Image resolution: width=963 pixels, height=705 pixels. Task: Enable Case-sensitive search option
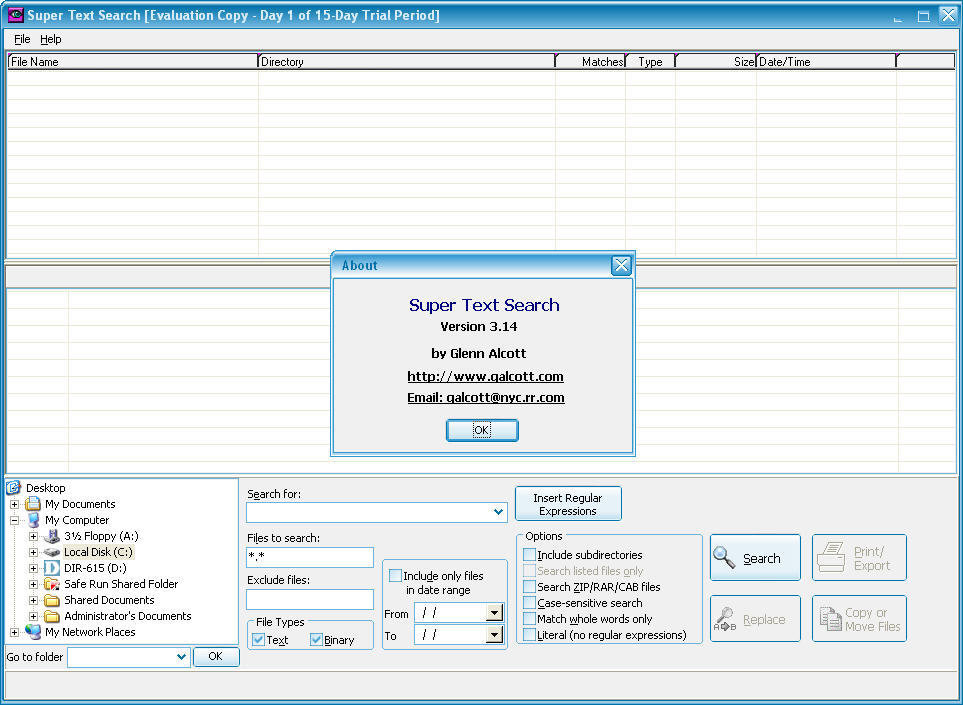click(529, 602)
